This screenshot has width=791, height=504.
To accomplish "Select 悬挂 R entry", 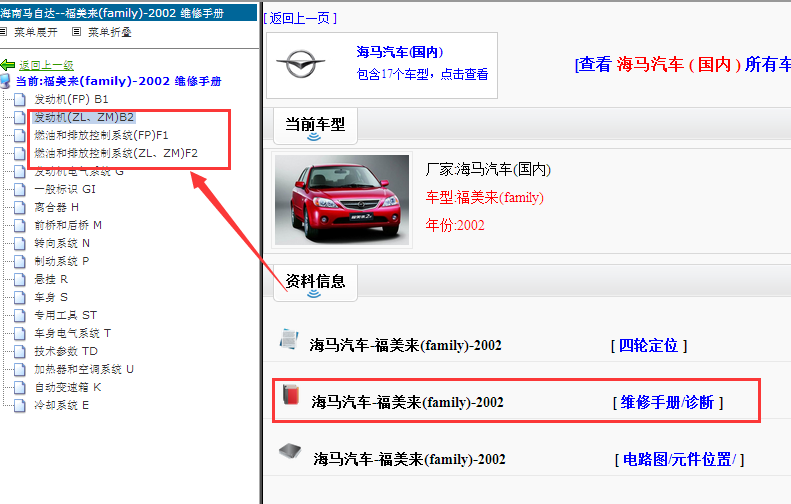I will coord(50,279).
